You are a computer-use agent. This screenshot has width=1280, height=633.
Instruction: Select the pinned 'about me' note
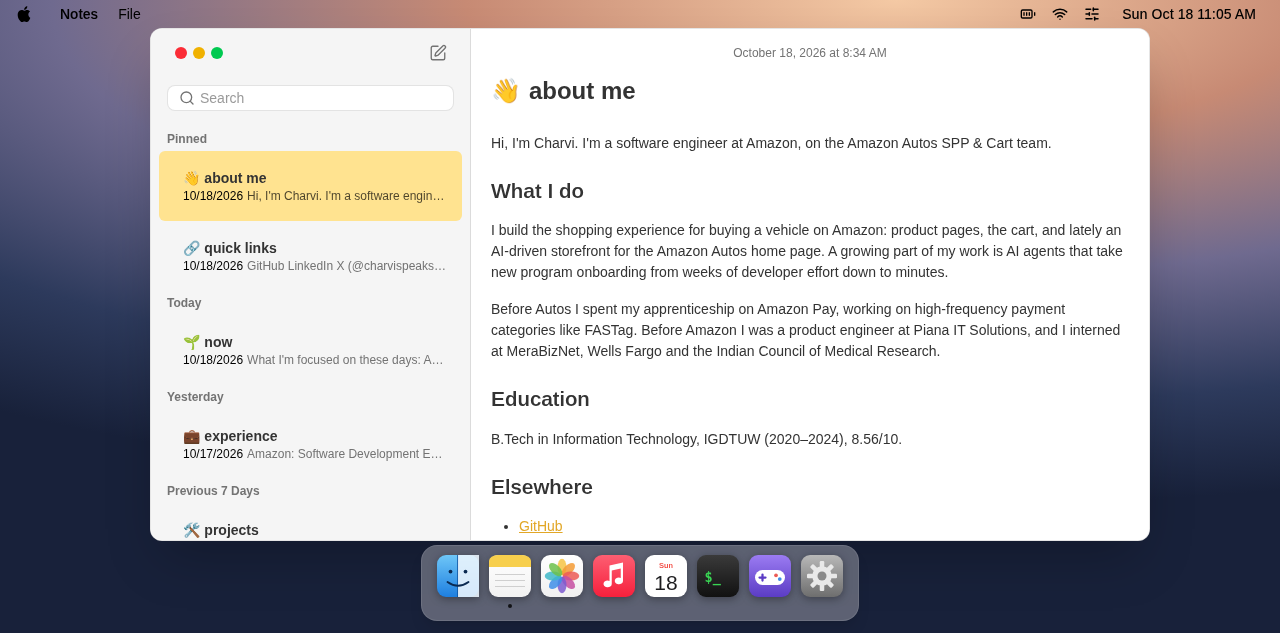310,186
